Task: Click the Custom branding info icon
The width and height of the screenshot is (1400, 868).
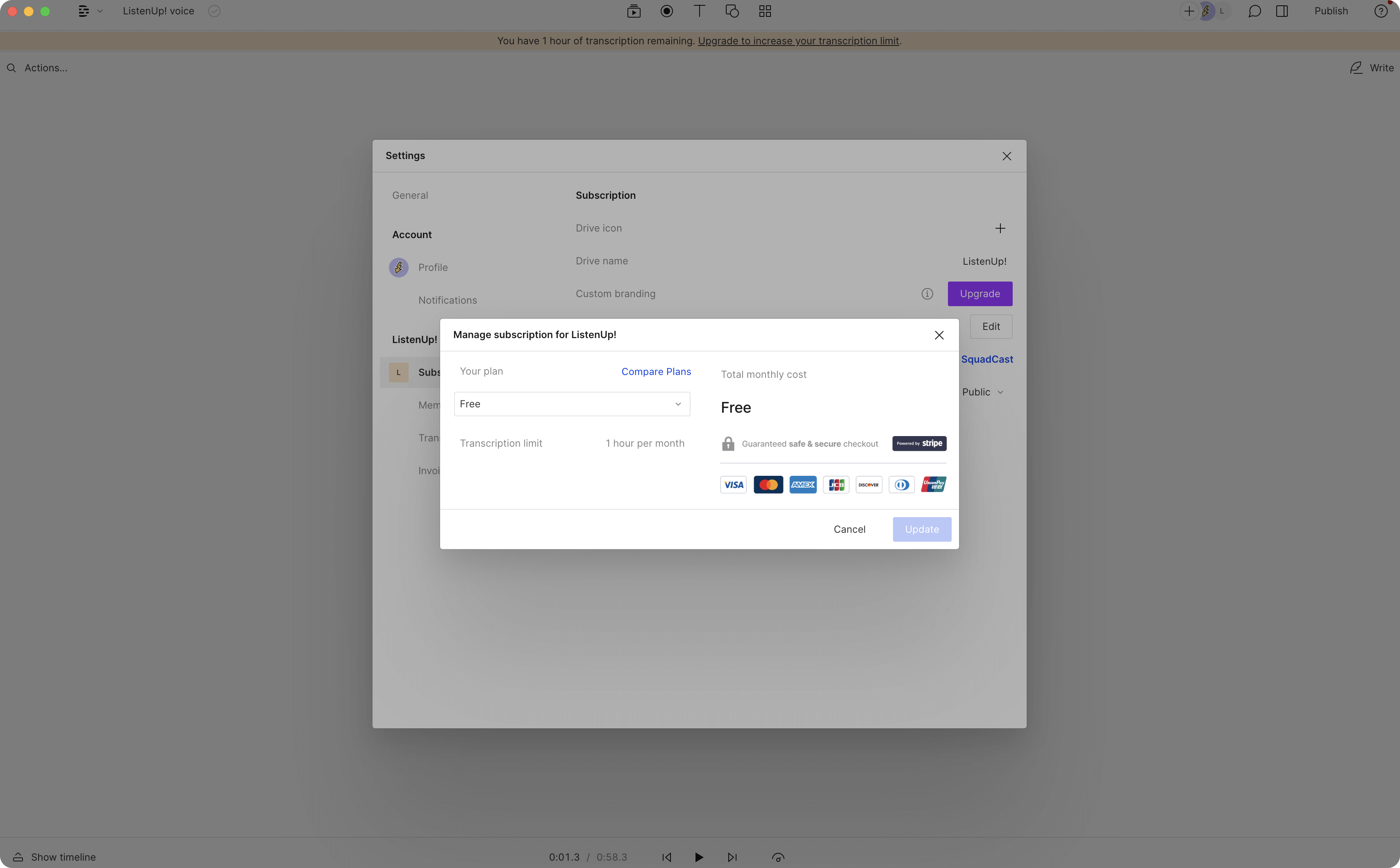Action: click(x=927, y=294)
